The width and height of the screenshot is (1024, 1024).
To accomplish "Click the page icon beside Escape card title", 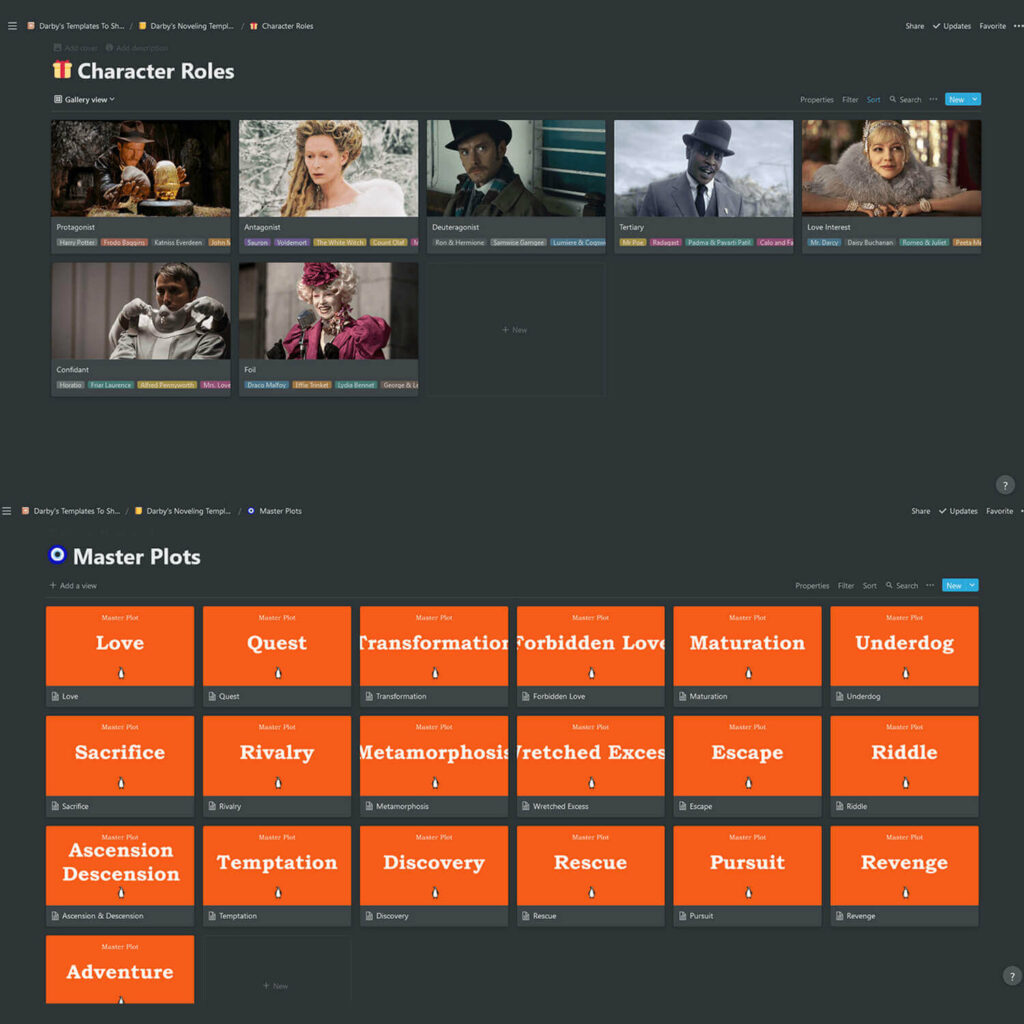I will 682,806.
